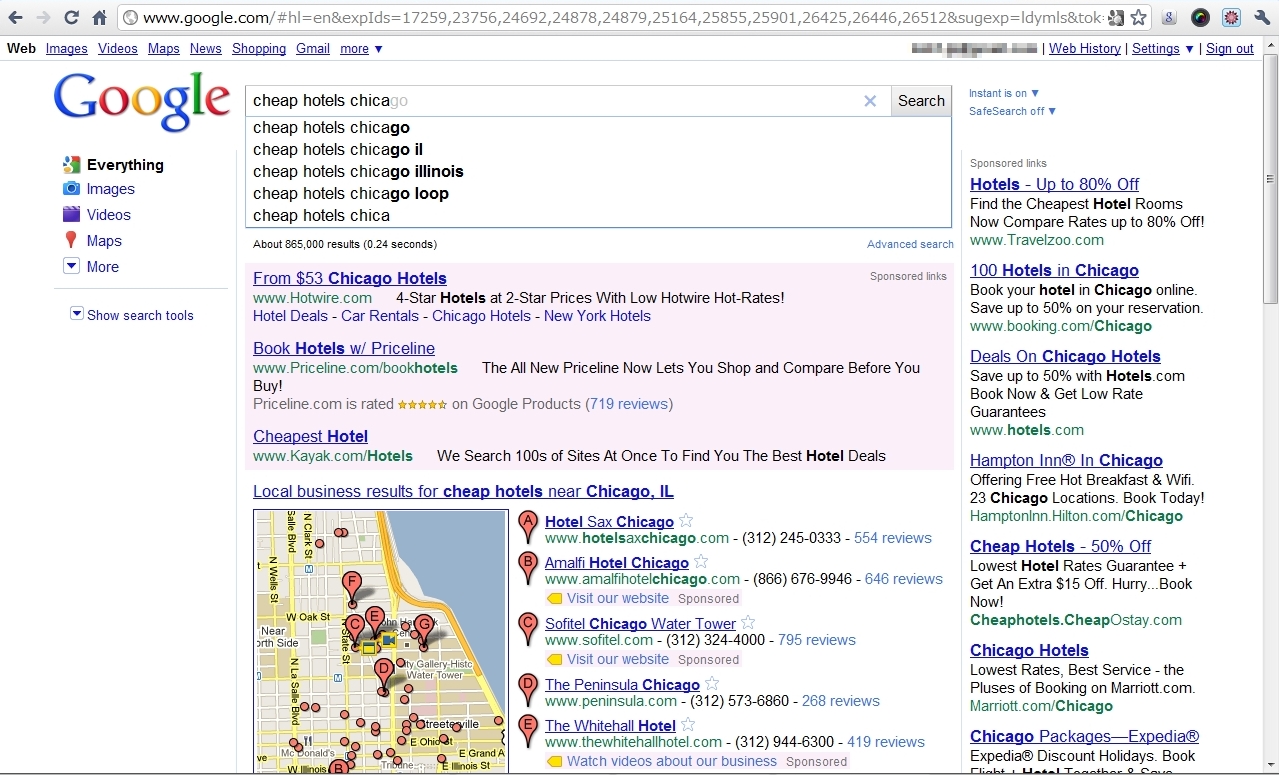Expand the more menu in top navigation

pos(361,48)
